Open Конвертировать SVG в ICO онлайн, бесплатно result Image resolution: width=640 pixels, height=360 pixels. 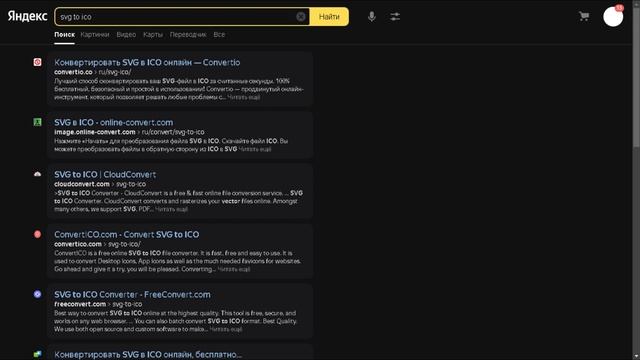(x=148, y=354)
